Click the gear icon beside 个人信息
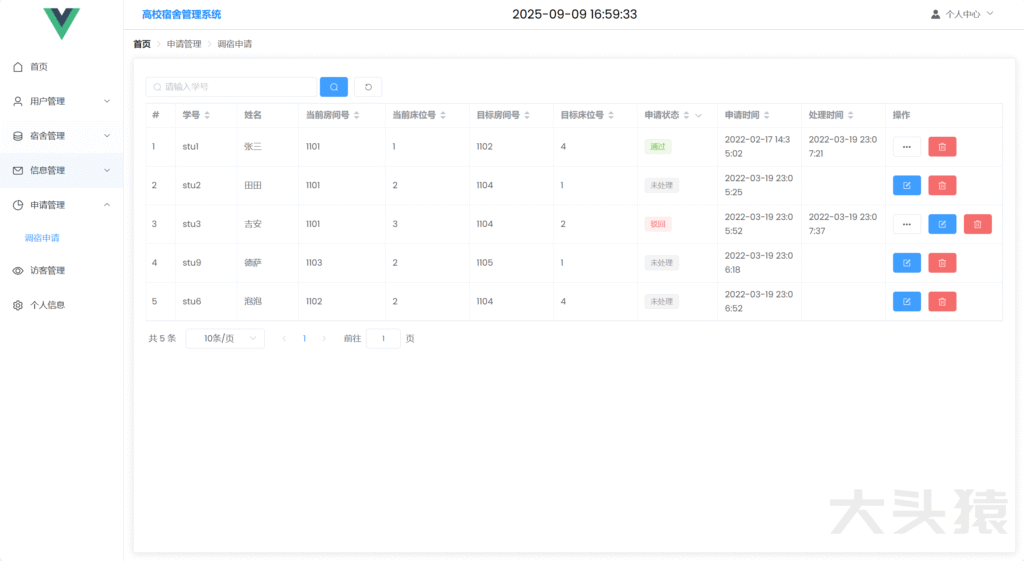1024x561 pixels. [18, 305]
